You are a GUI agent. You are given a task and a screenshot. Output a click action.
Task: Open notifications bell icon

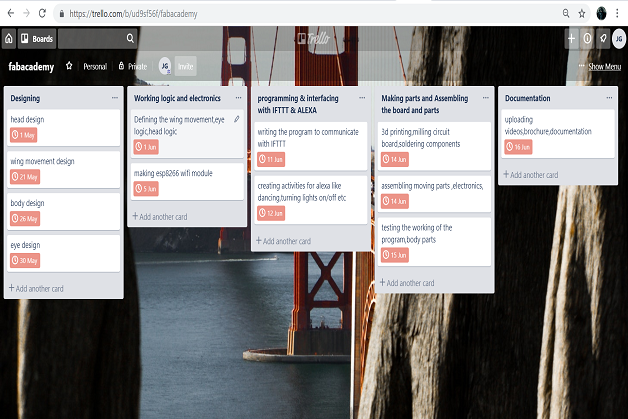pyautogui.click(x=603, y=38)
